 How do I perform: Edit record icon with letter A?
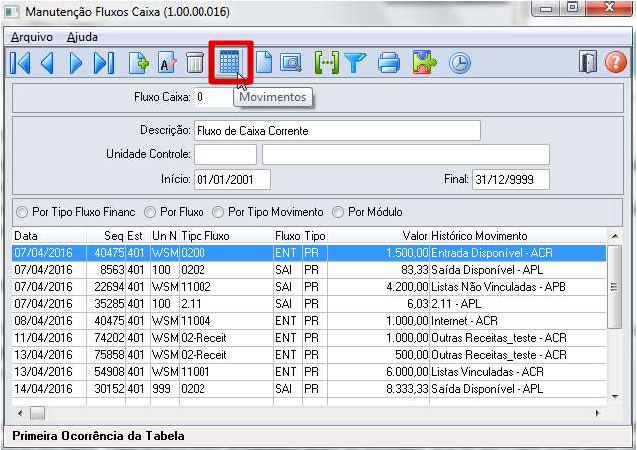[167, 63]
